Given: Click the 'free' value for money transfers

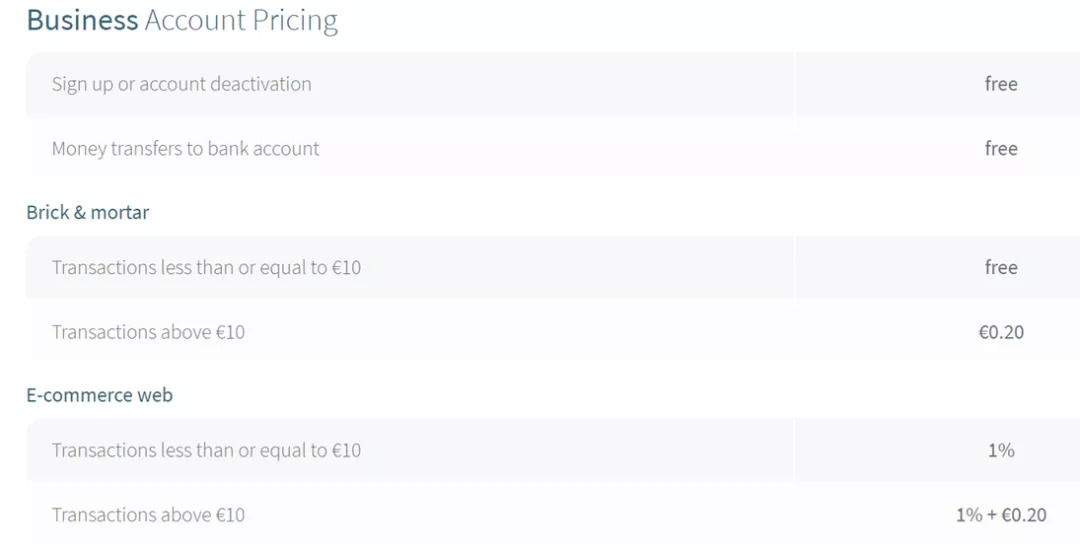Looking at the screenshot, I should click(1000, 149).
